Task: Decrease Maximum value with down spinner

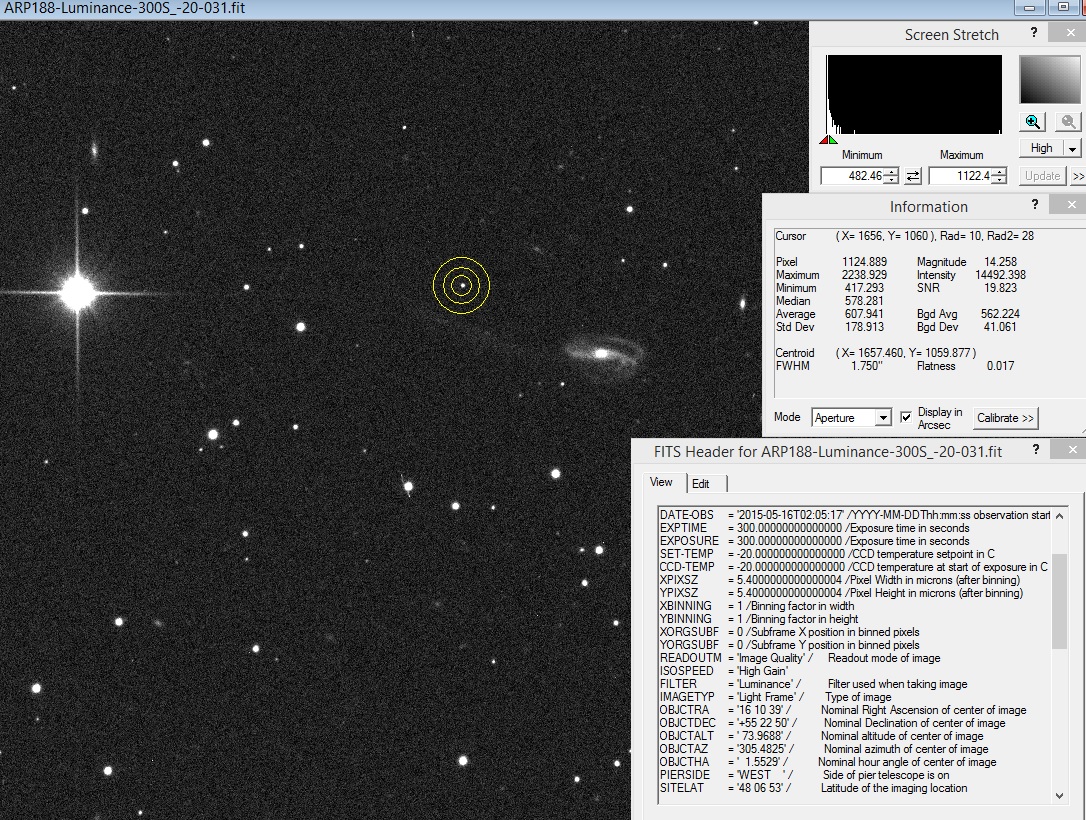Action: click(999, 180)
